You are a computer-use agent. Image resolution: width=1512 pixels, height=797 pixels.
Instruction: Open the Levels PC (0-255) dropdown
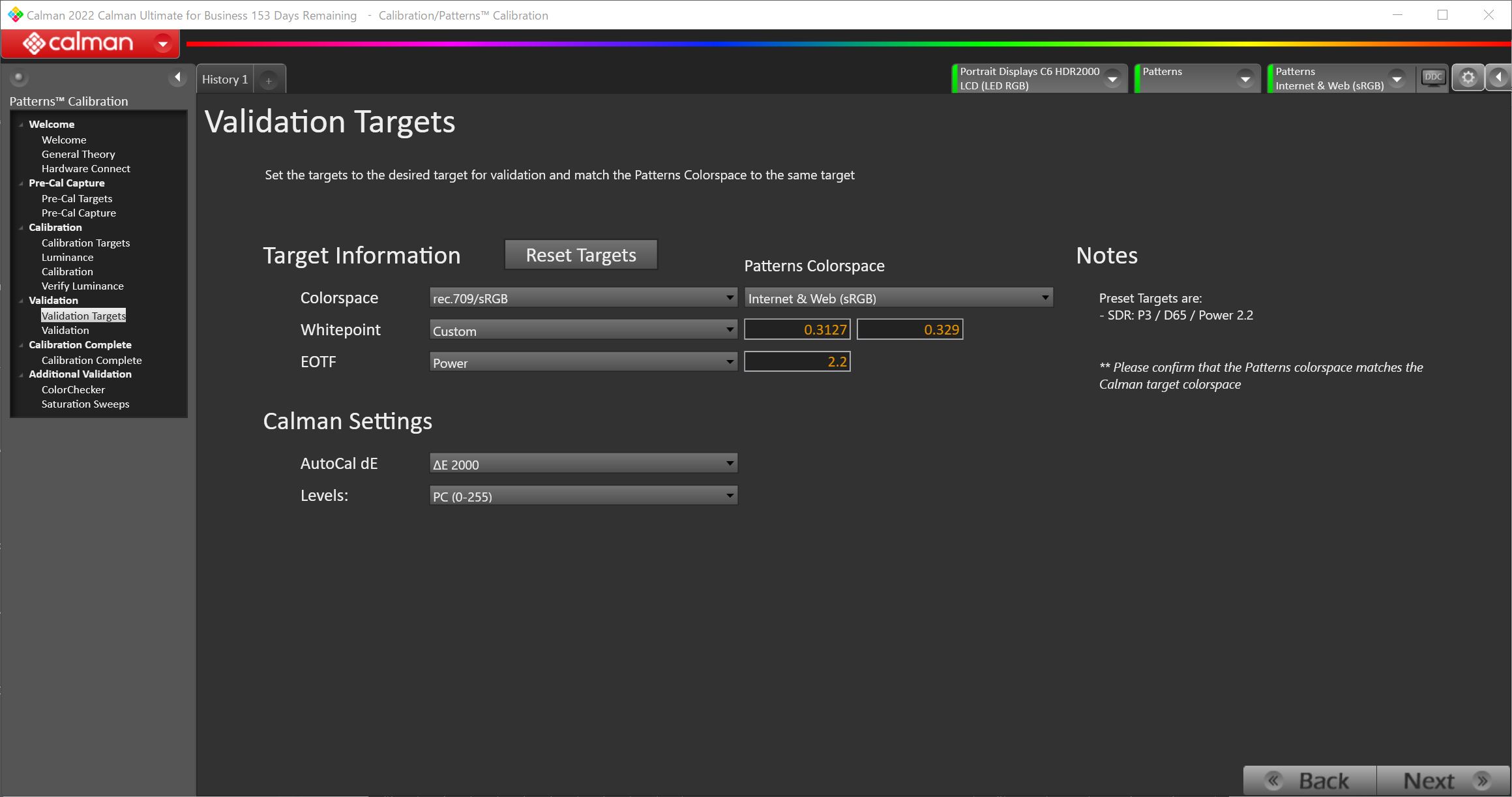pos(584,496)
